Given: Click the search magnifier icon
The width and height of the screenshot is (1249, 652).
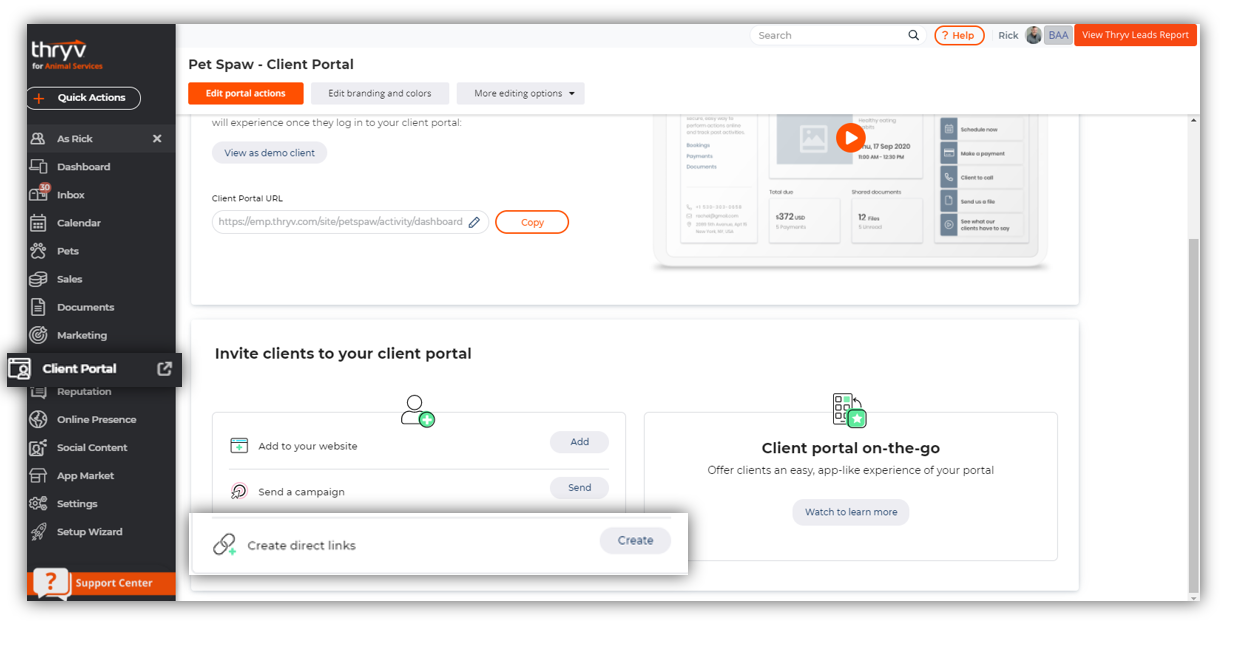Looking at the screenshot, I should click(914, 35).
